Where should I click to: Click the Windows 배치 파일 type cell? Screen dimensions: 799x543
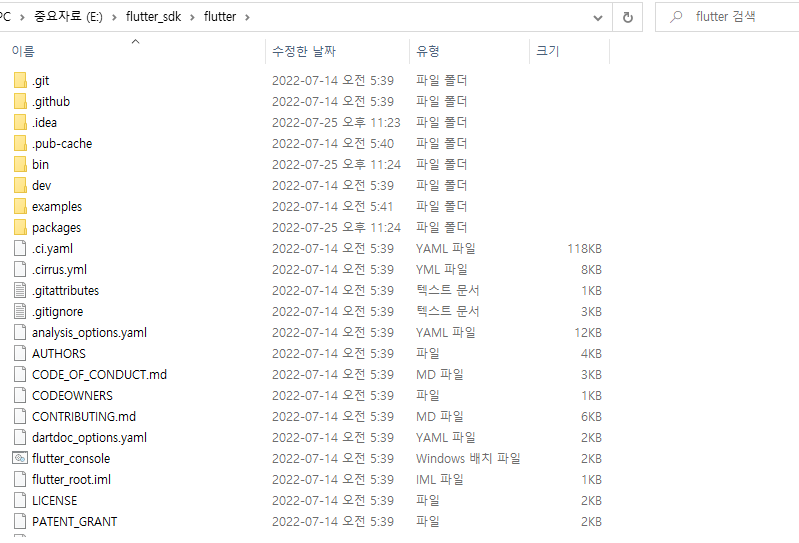coord(468,458)
